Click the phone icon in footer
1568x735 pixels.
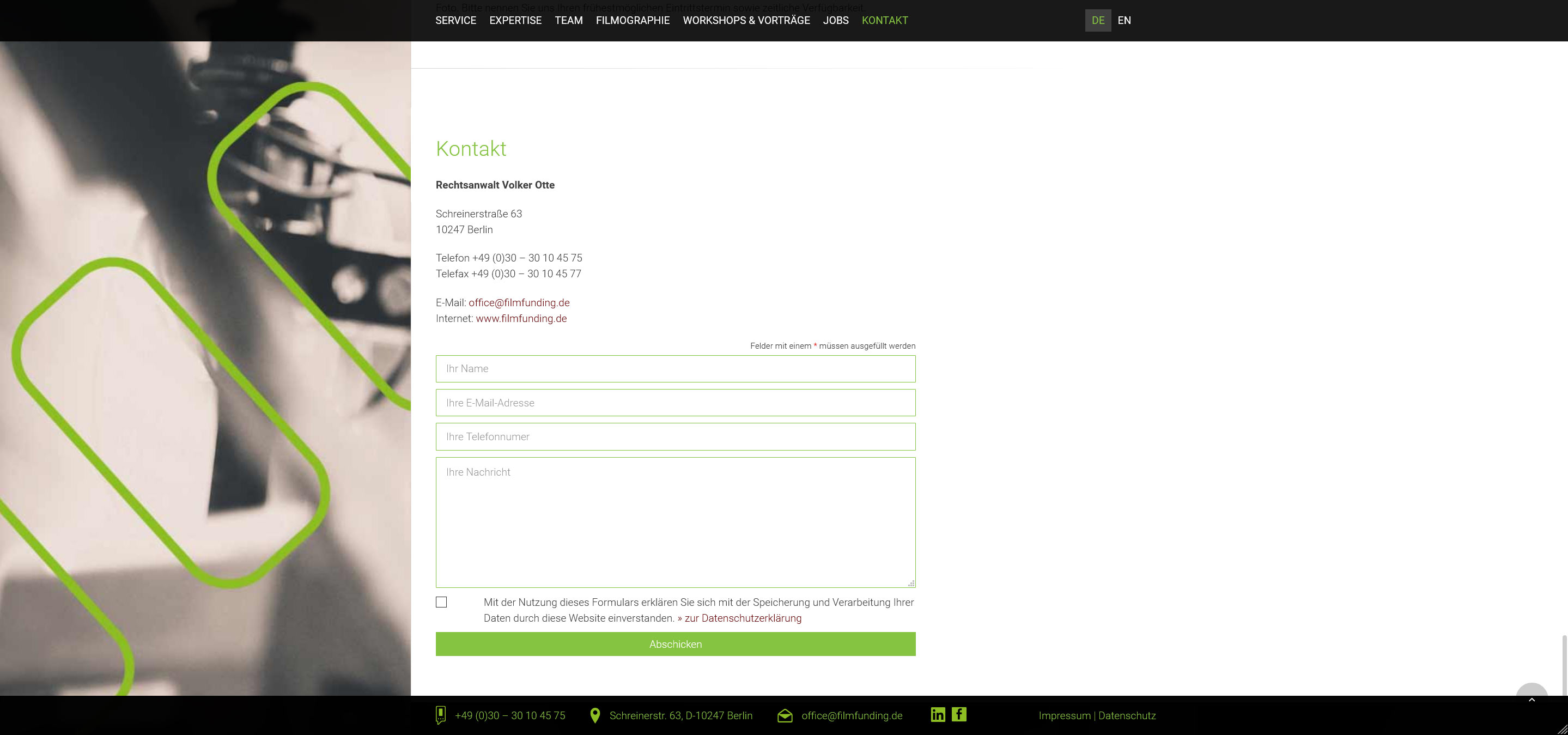tap(441, 715)
